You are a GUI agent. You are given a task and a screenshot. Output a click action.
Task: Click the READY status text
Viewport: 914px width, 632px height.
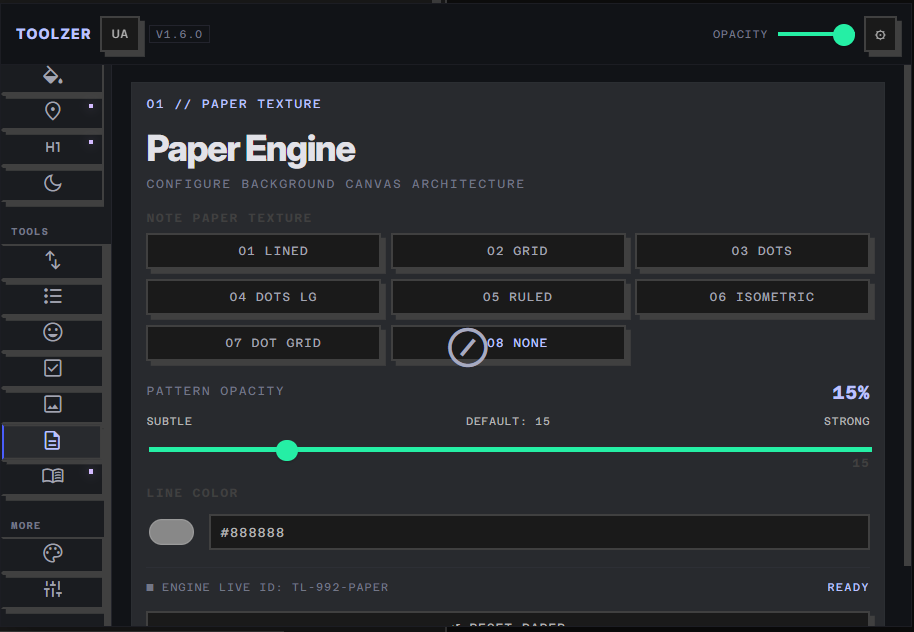(848, 588)
